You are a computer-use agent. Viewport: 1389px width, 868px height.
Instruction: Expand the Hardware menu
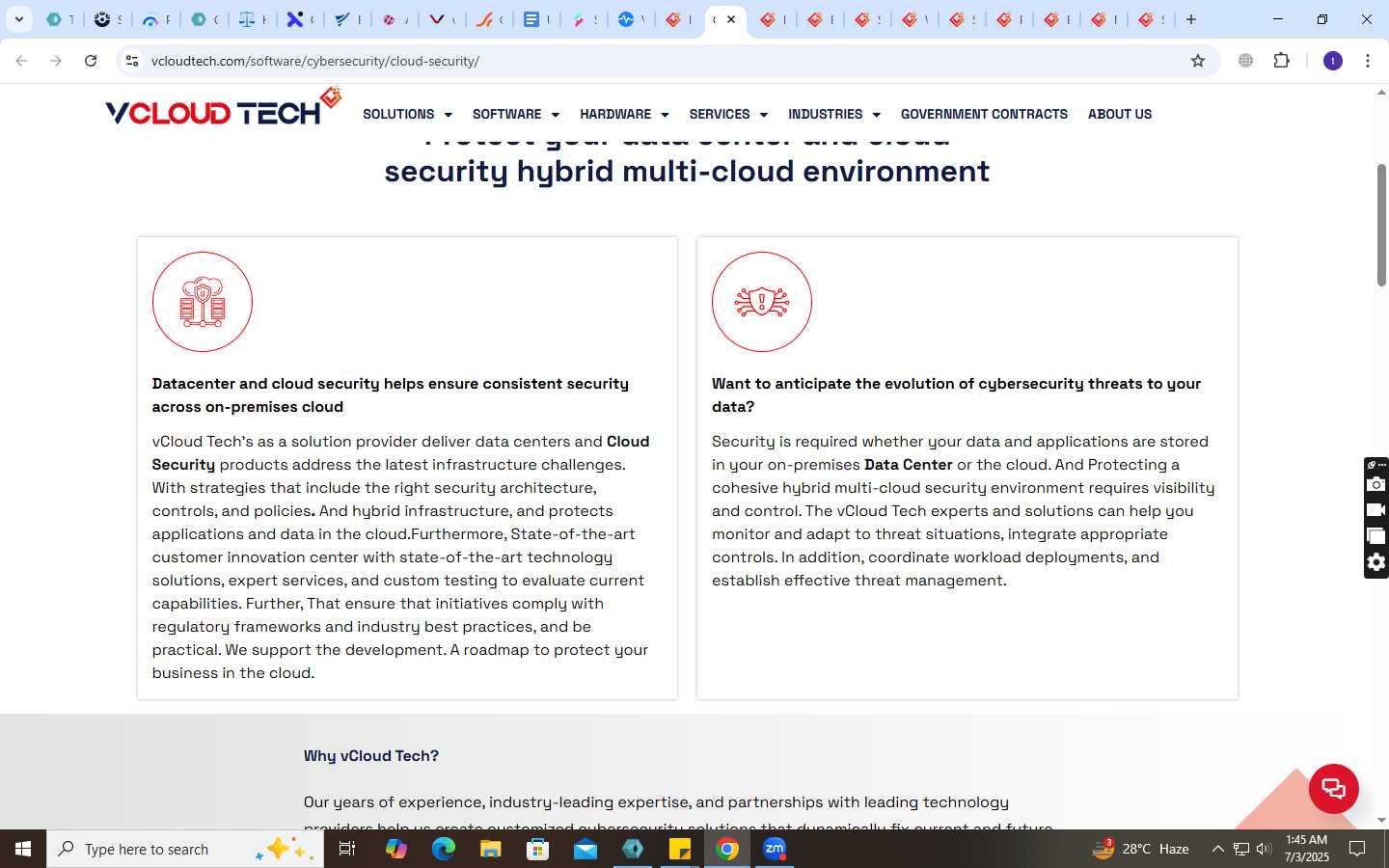point(624,114)
